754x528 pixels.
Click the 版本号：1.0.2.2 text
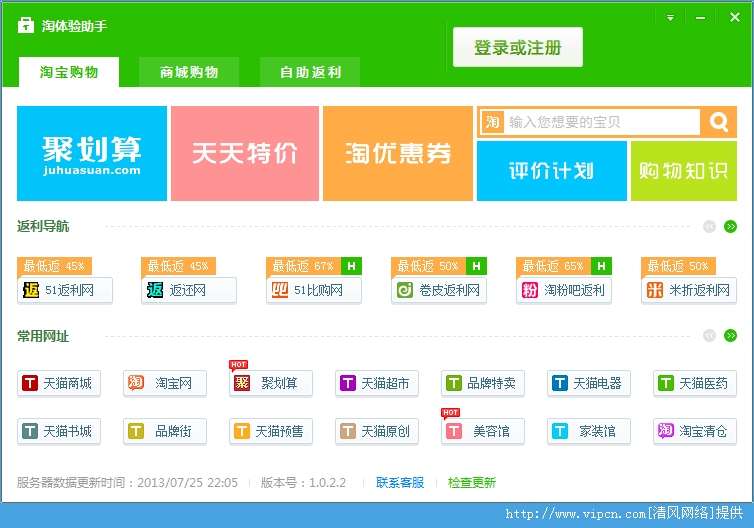303,482
